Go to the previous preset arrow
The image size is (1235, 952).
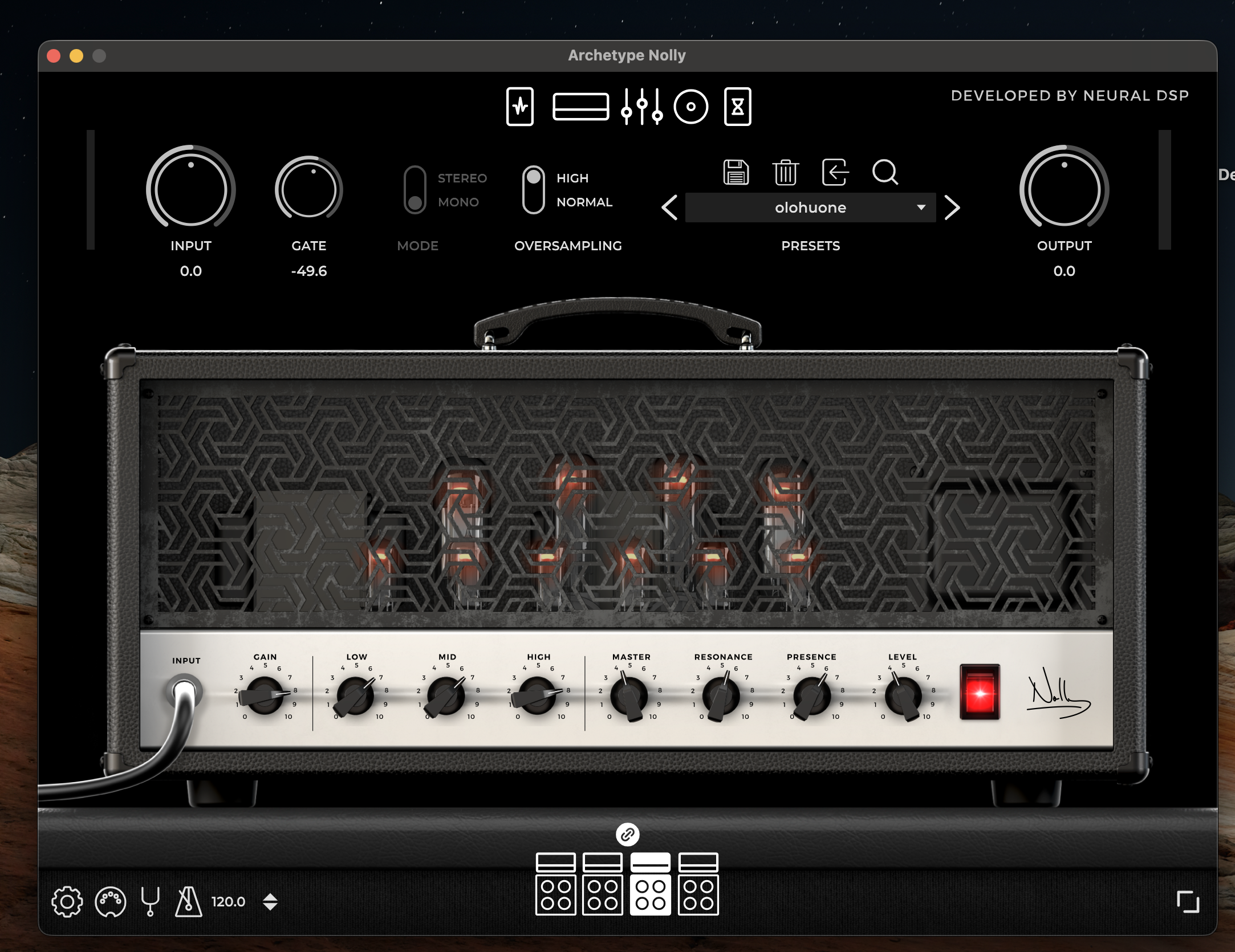click(670, 208)
